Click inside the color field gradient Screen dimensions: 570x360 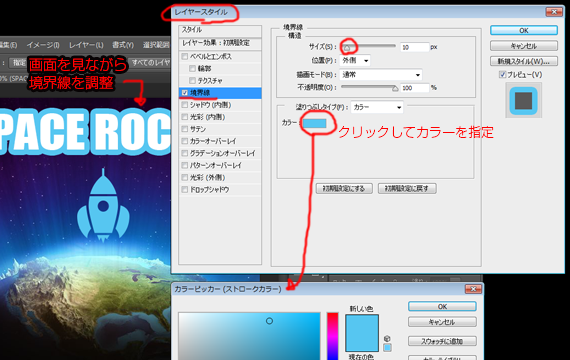click(x=249, y=336)
